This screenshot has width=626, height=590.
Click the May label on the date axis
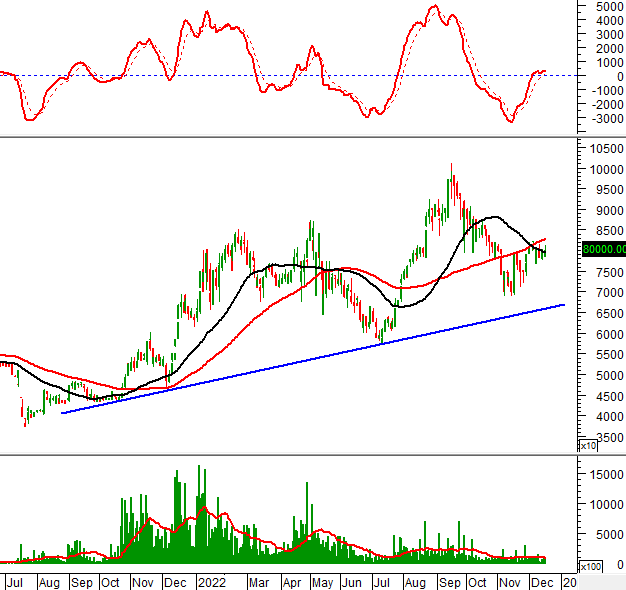pyautogui.click(x=322, y=581)
